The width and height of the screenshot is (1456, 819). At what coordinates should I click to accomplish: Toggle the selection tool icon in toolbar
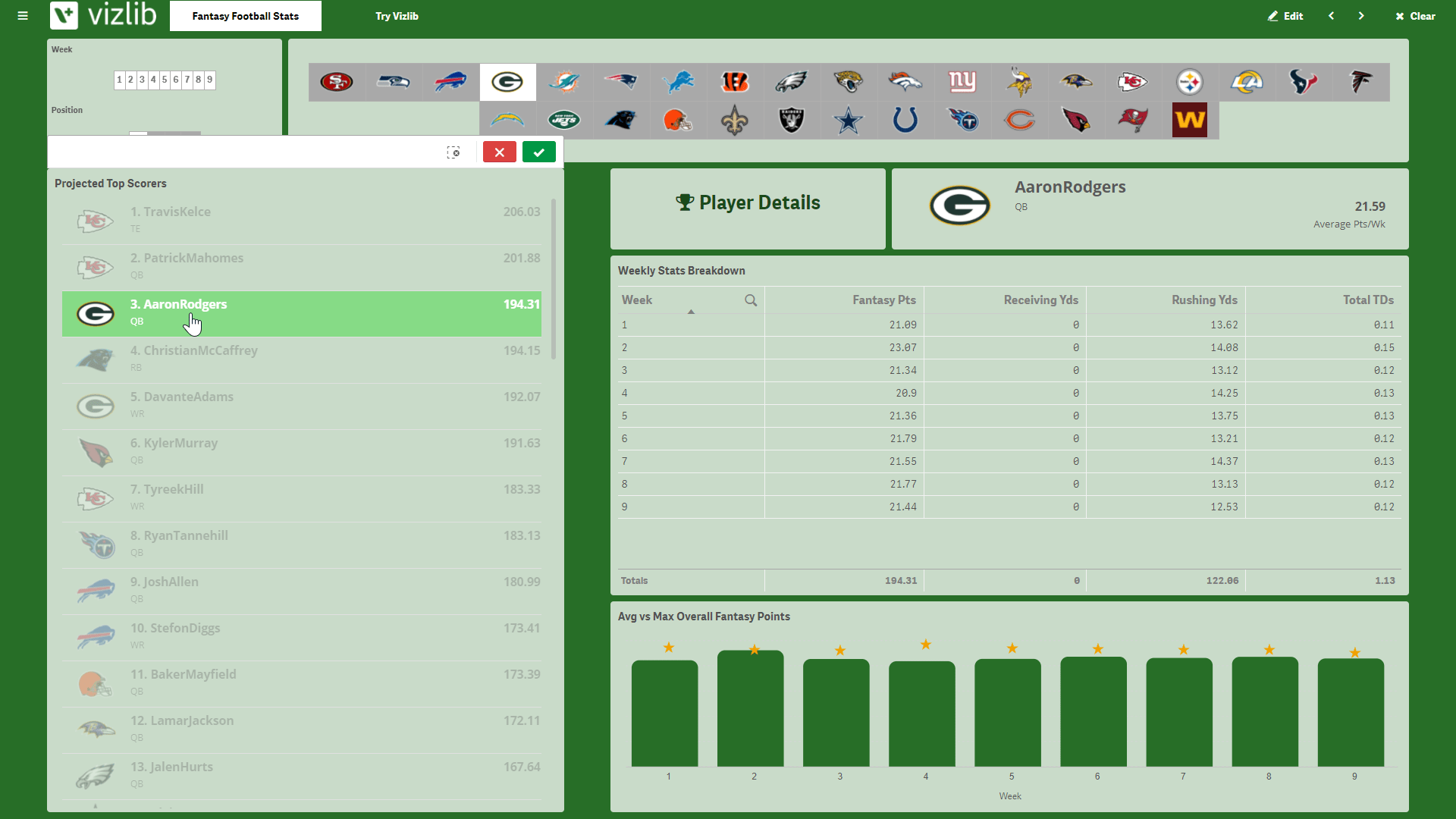click(x=453, y=152)
